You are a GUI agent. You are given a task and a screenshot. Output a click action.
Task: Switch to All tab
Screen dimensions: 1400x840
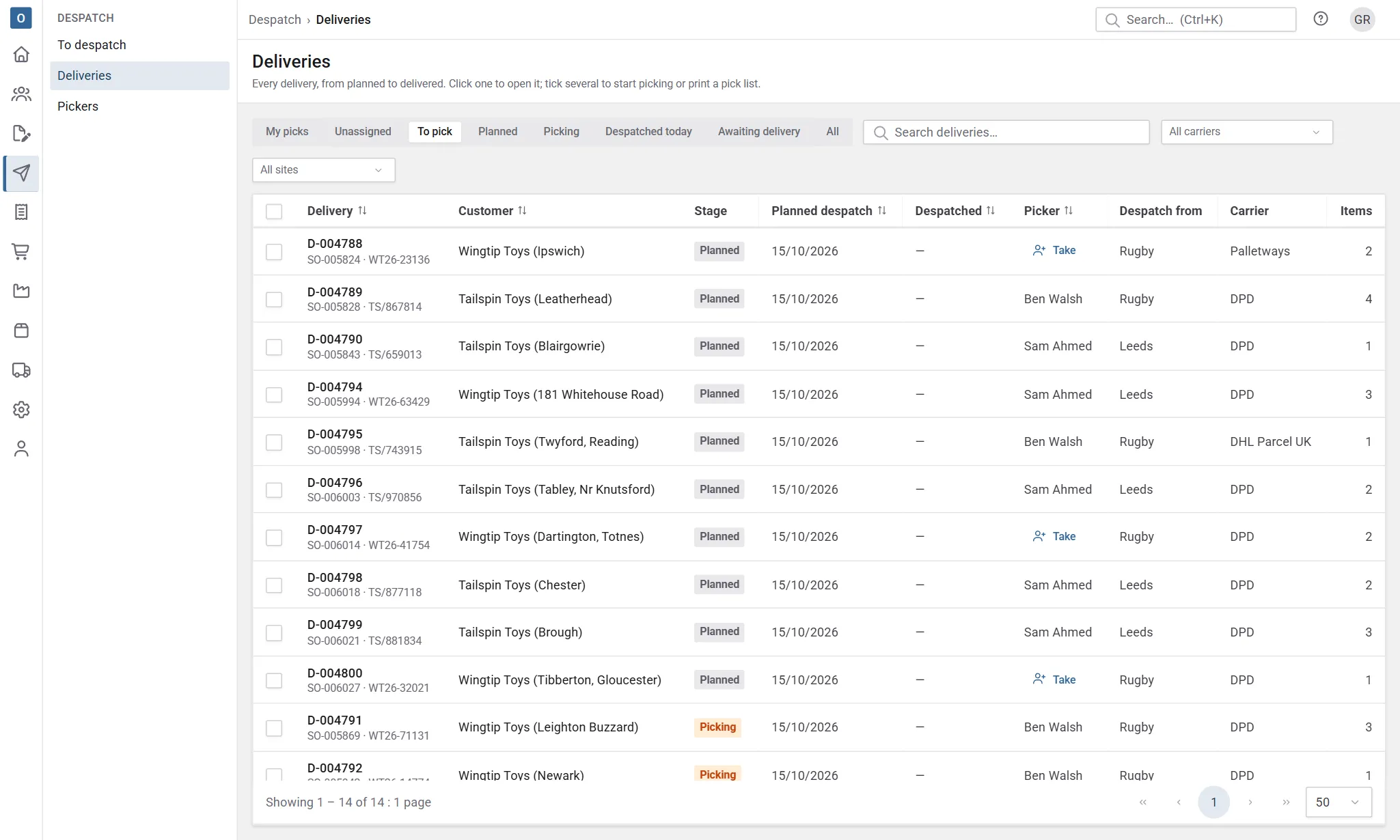832,132
